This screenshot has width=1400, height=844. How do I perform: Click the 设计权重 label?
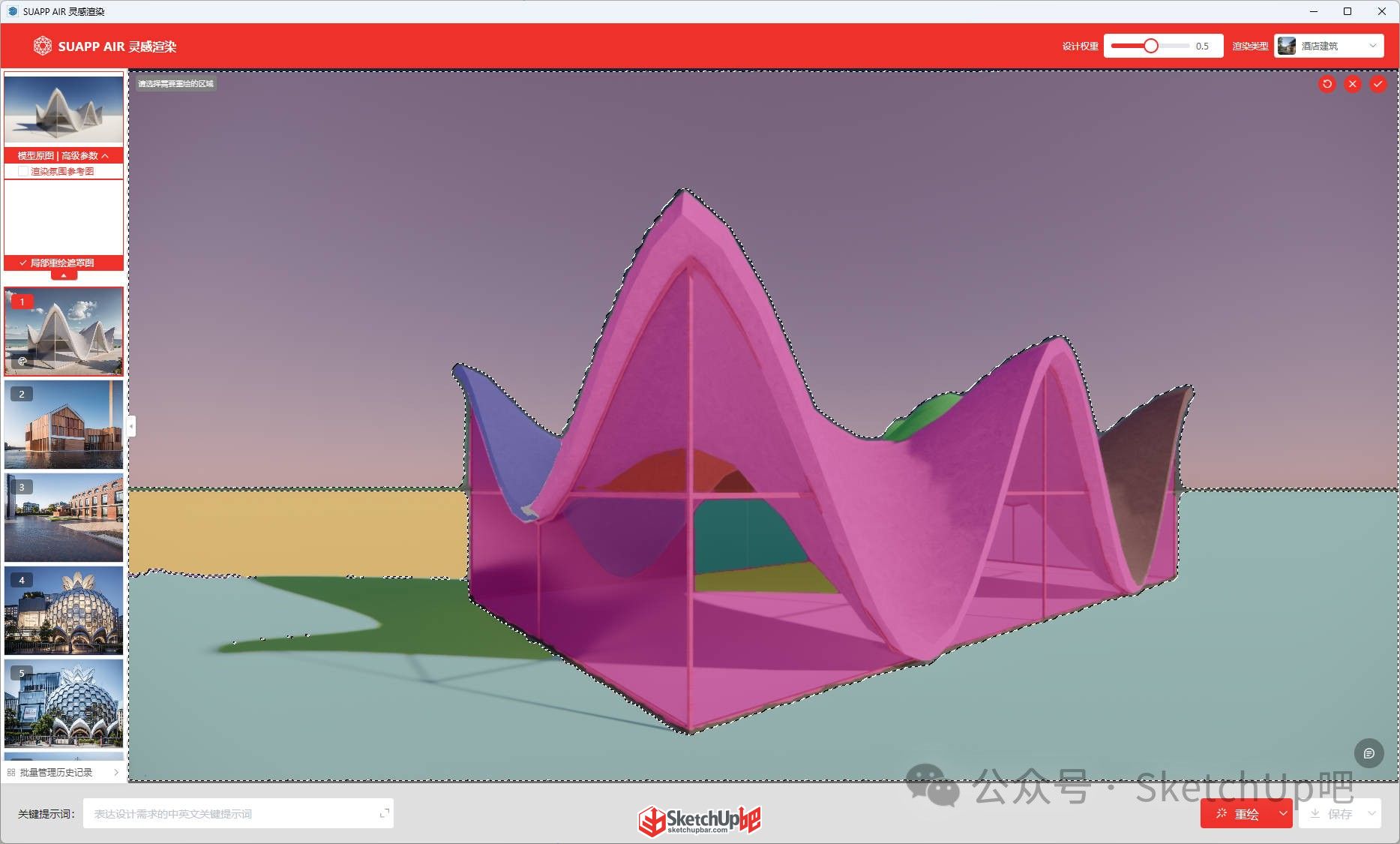tap(1080, 47)
